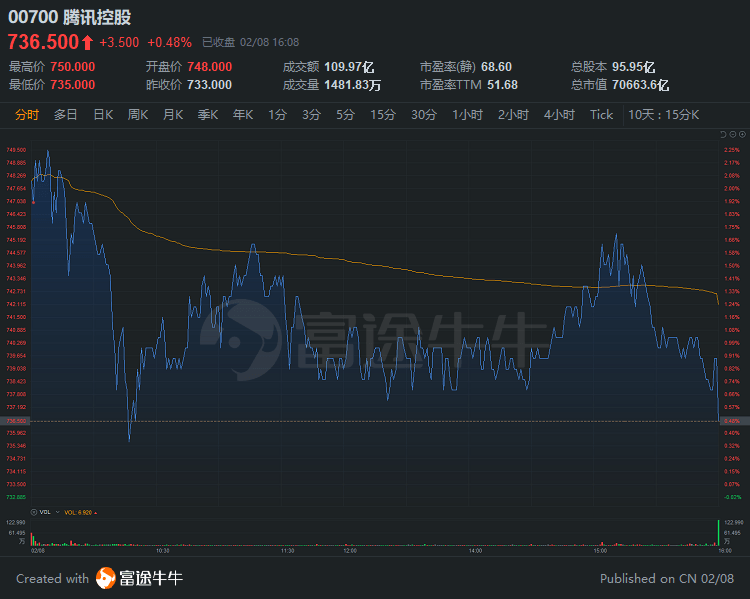
Task: Click the tall green closing volume bar
Action: pyautogui.click(x=718, y=532)
